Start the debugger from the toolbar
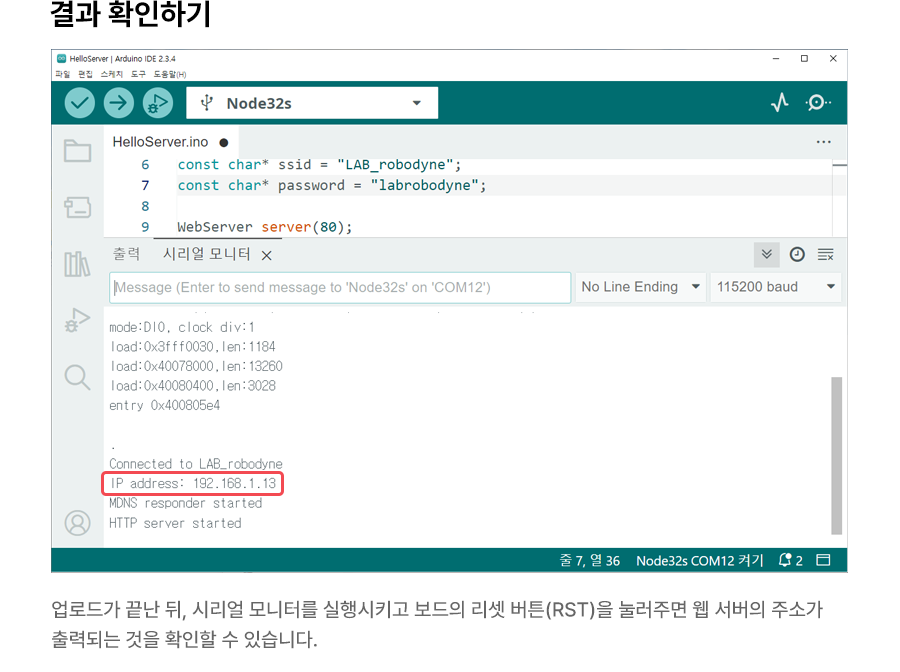The width and height of the screenshot is (900, 672). [x=157, y=103]
